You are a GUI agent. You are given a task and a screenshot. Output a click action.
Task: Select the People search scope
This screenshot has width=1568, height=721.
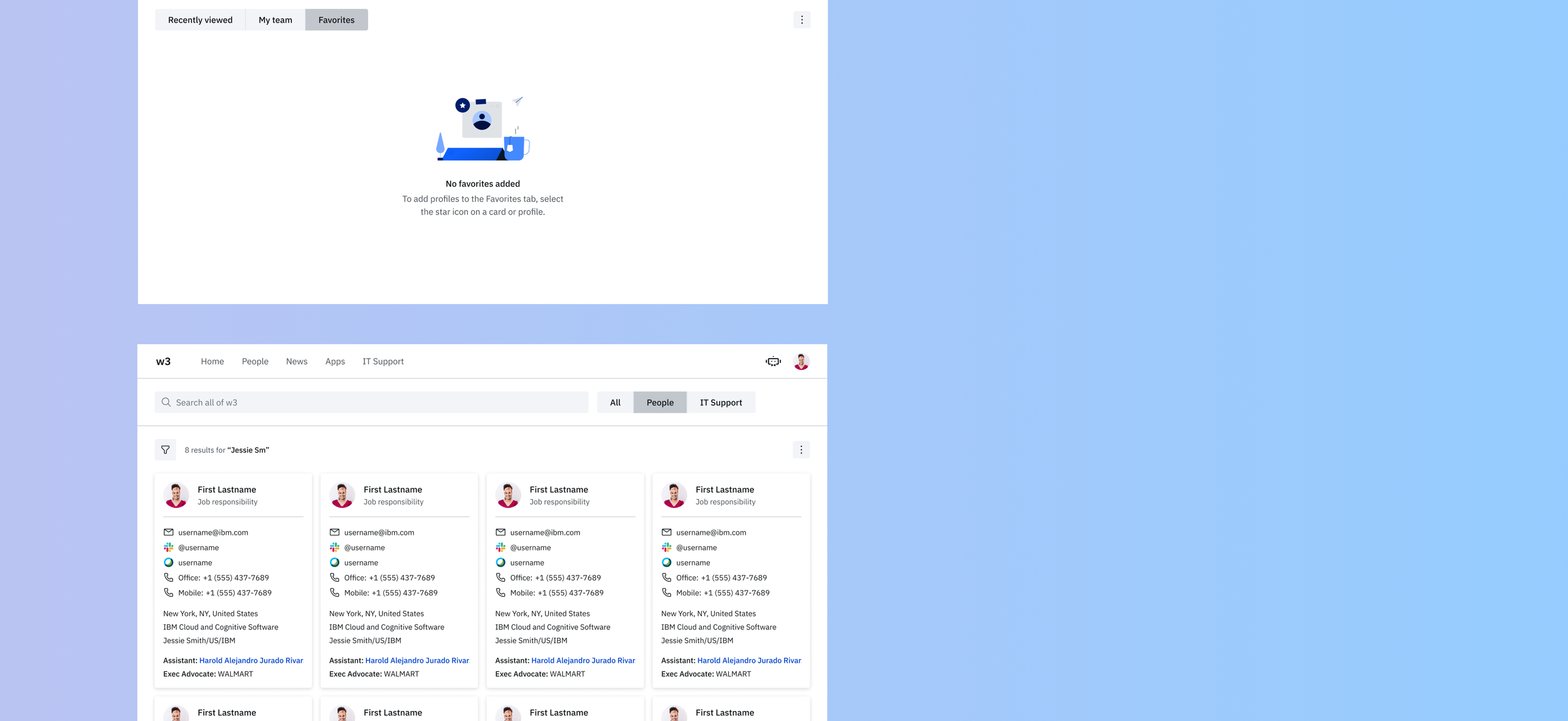tap(660, 402)
